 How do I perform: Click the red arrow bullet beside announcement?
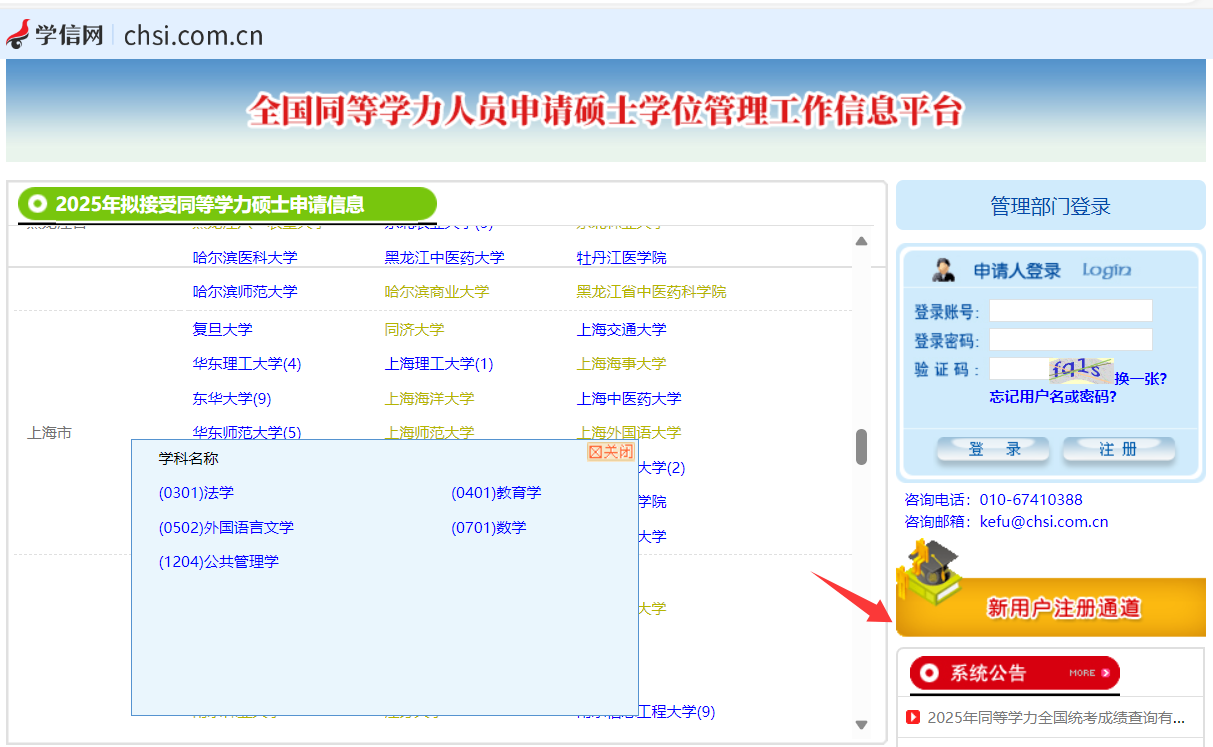(x=912, y=717)
